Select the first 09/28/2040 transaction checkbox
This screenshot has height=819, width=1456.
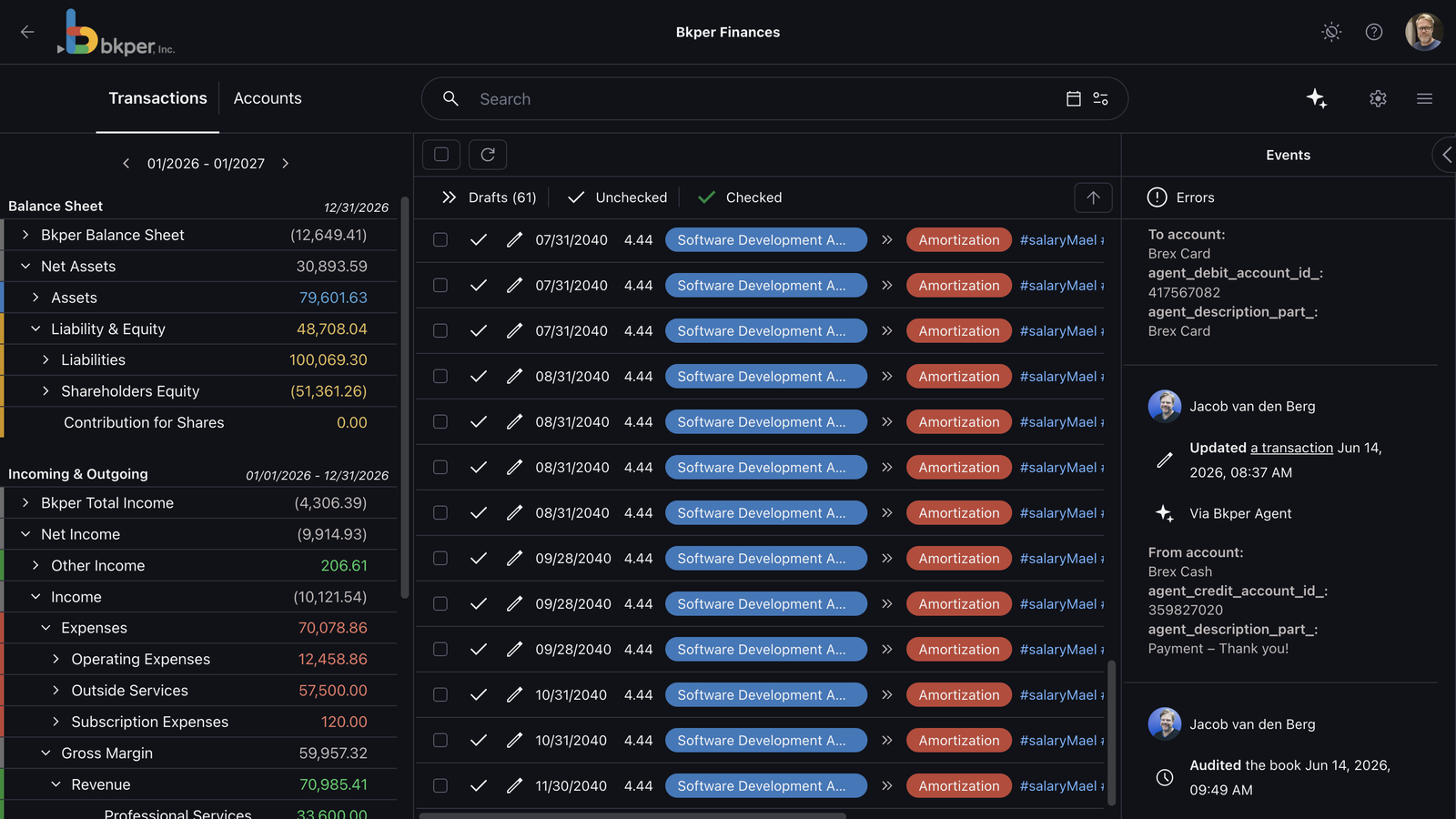click(x=440, y=558)
